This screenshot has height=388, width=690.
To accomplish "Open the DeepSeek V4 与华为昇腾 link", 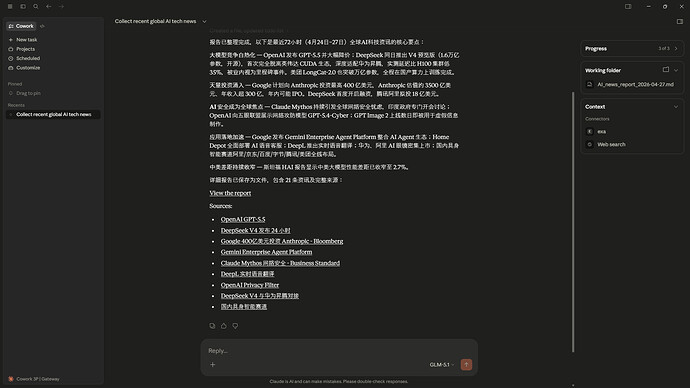I will tap(260, 296).
